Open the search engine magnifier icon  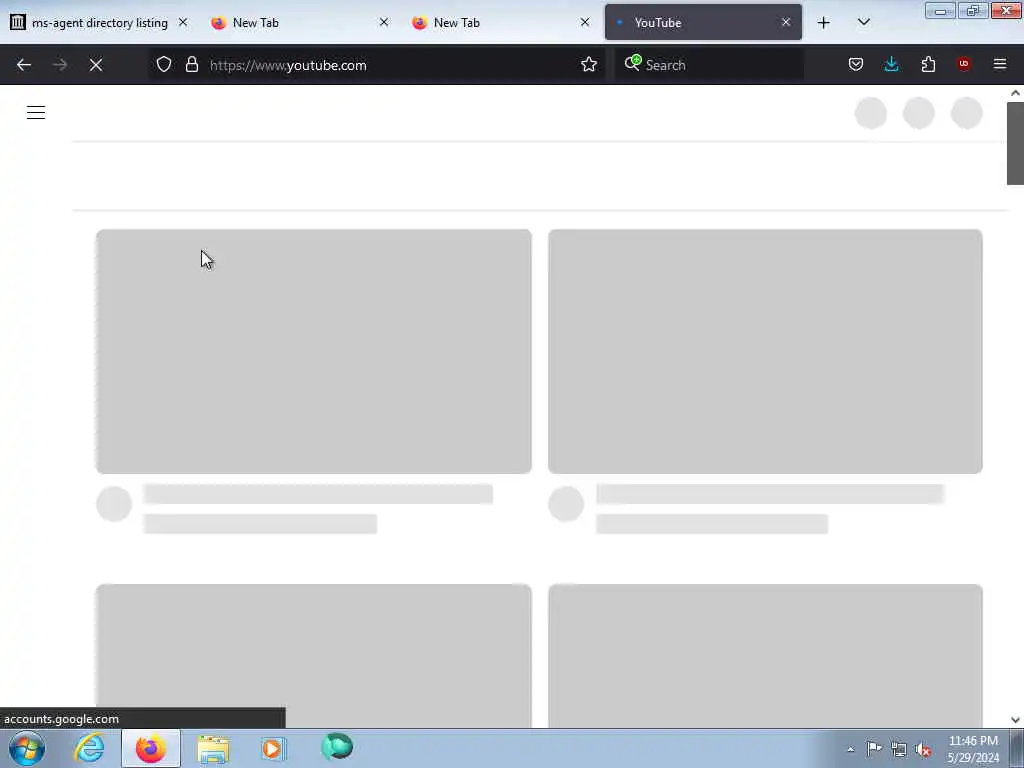click(632, 63)
